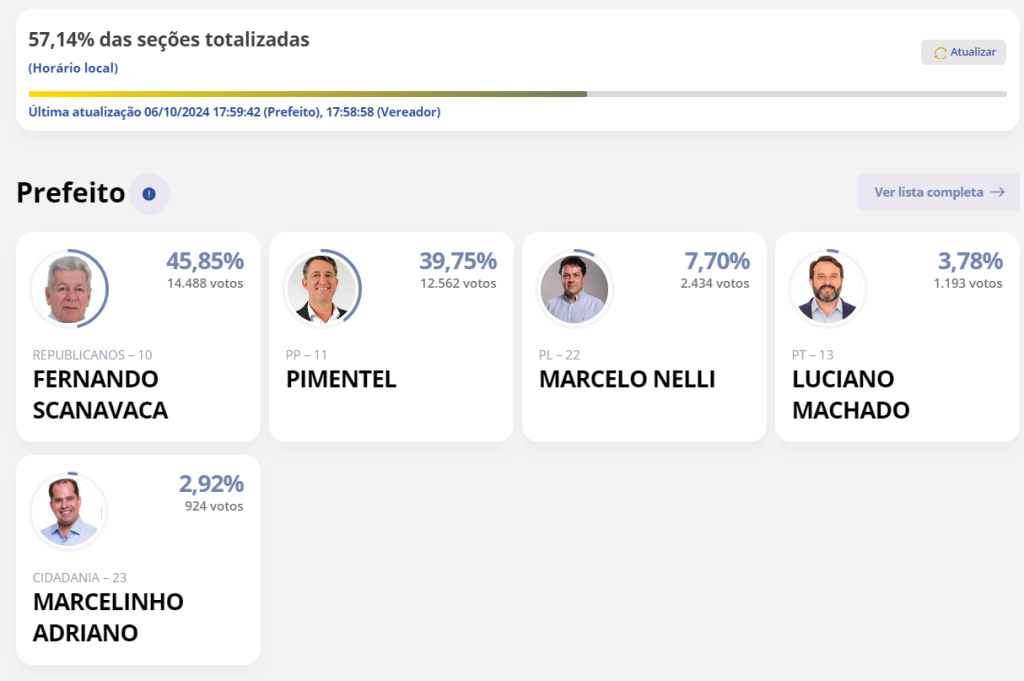
Task: Open Pimentel's result card
Action: coord(391,337)
